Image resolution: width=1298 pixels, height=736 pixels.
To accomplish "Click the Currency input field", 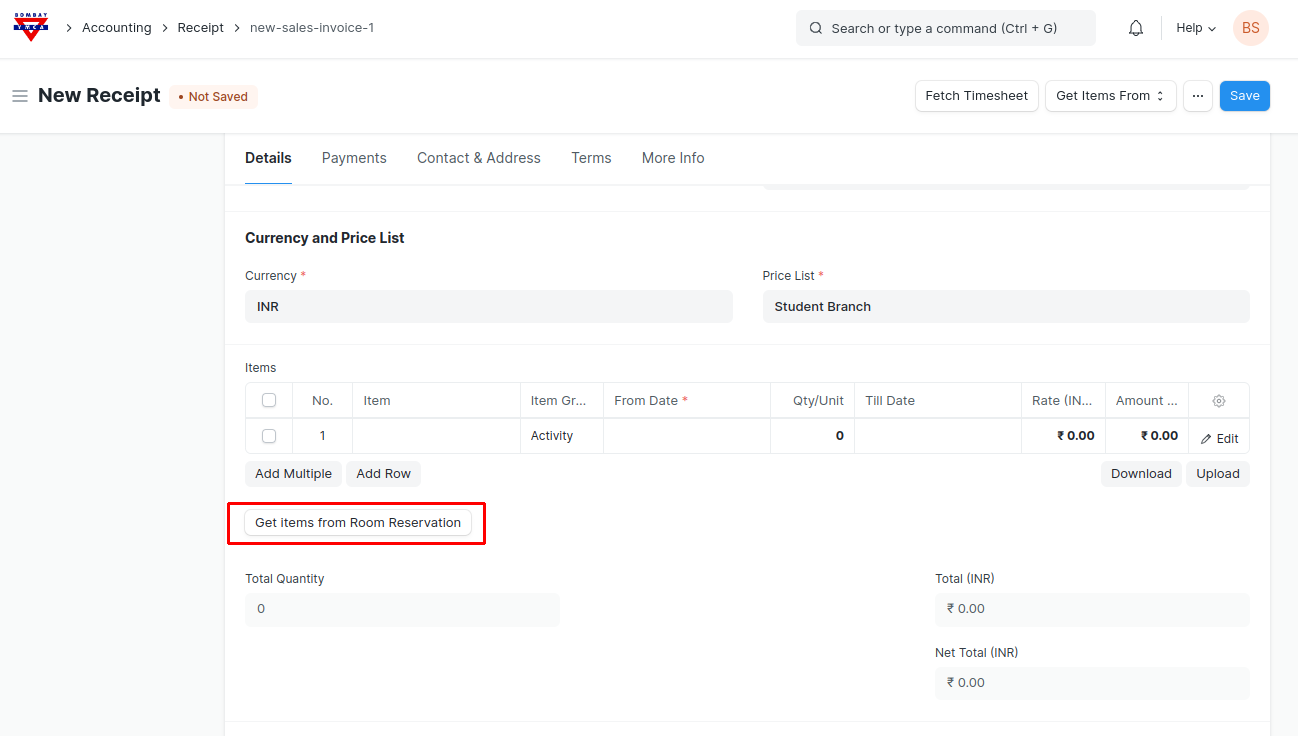I will [x=488, y=307].
